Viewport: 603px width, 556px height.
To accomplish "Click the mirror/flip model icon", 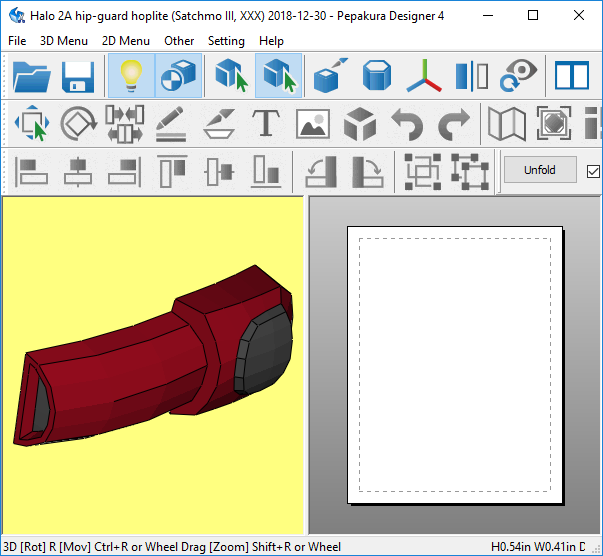I will [x=472, y=77].
